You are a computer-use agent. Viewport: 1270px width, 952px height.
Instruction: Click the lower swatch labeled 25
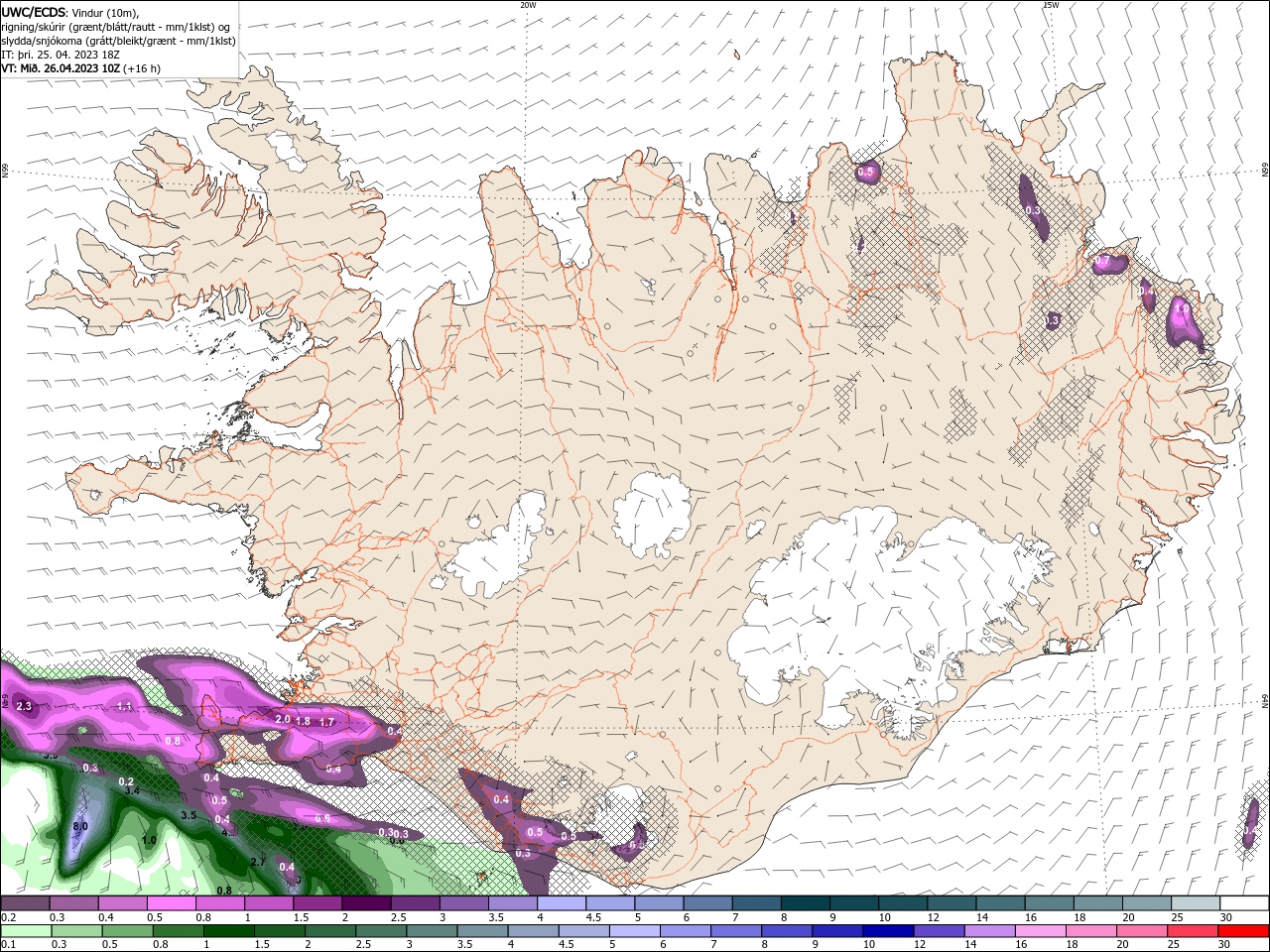[x=1194, y=931]
